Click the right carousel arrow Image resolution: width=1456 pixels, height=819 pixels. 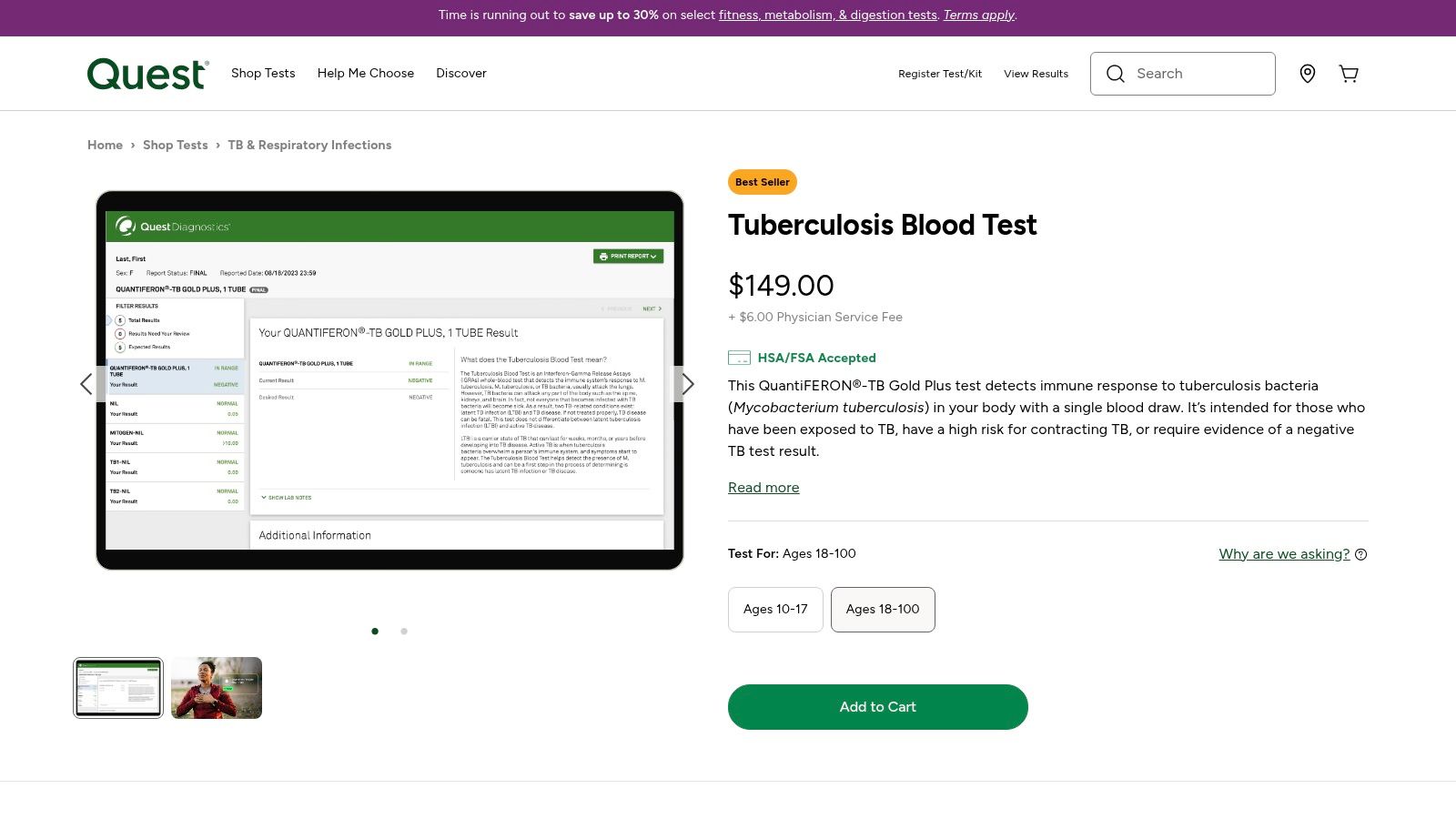coord(689,384)
